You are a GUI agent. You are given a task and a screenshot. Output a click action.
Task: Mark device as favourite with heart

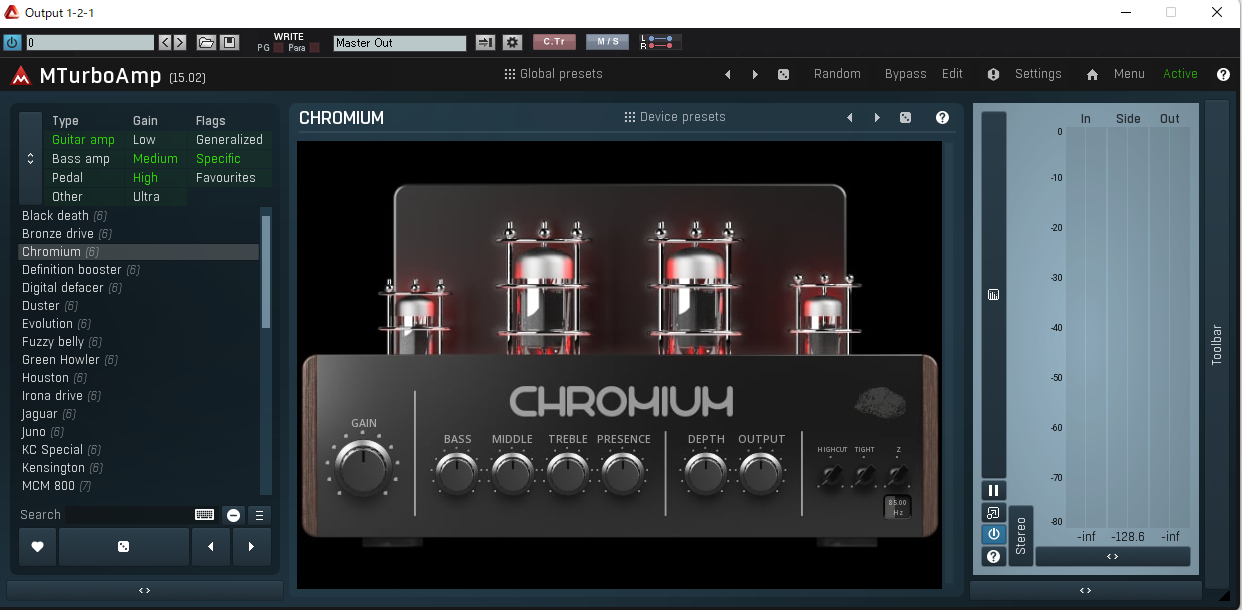37,547
